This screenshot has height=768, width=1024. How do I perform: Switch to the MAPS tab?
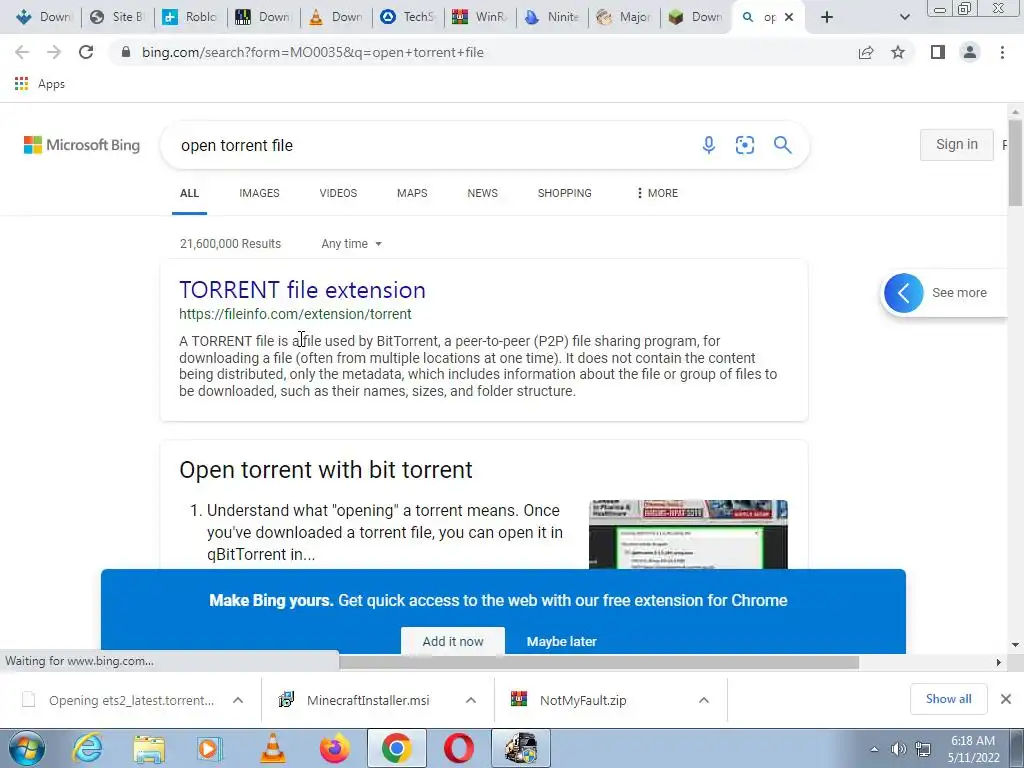412,193
